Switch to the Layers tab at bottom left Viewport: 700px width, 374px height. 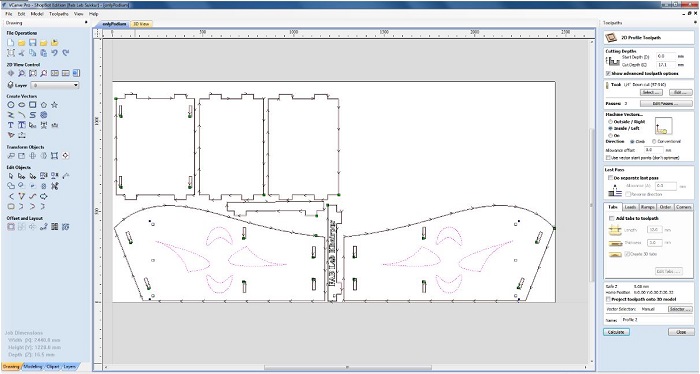(x=69, y=366)
